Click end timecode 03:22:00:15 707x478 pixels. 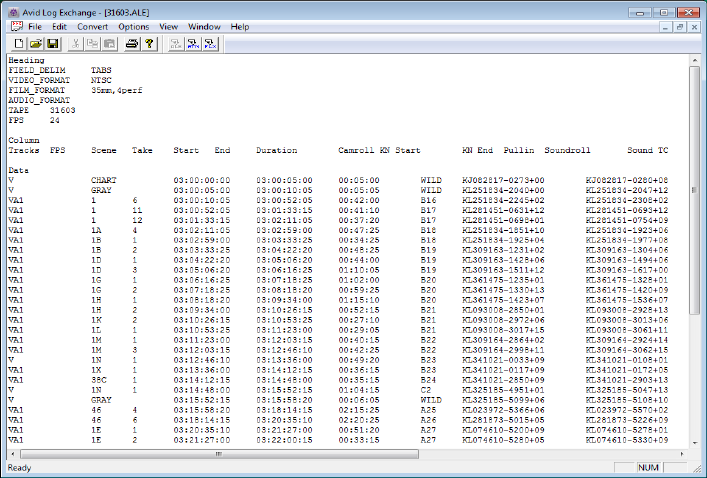click(x=284, y=440)
